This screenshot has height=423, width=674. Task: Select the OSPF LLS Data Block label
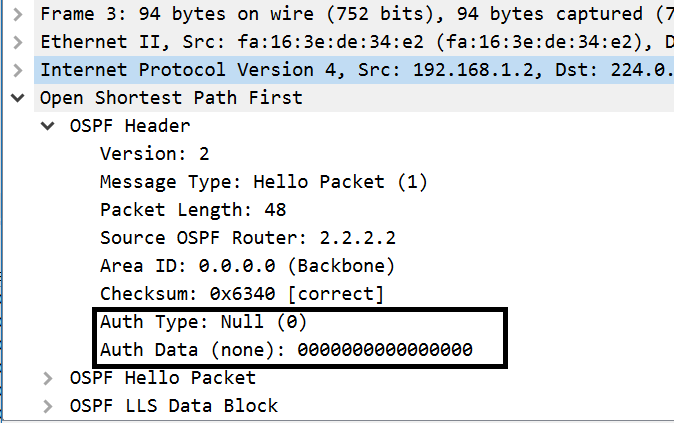(174, 406)
